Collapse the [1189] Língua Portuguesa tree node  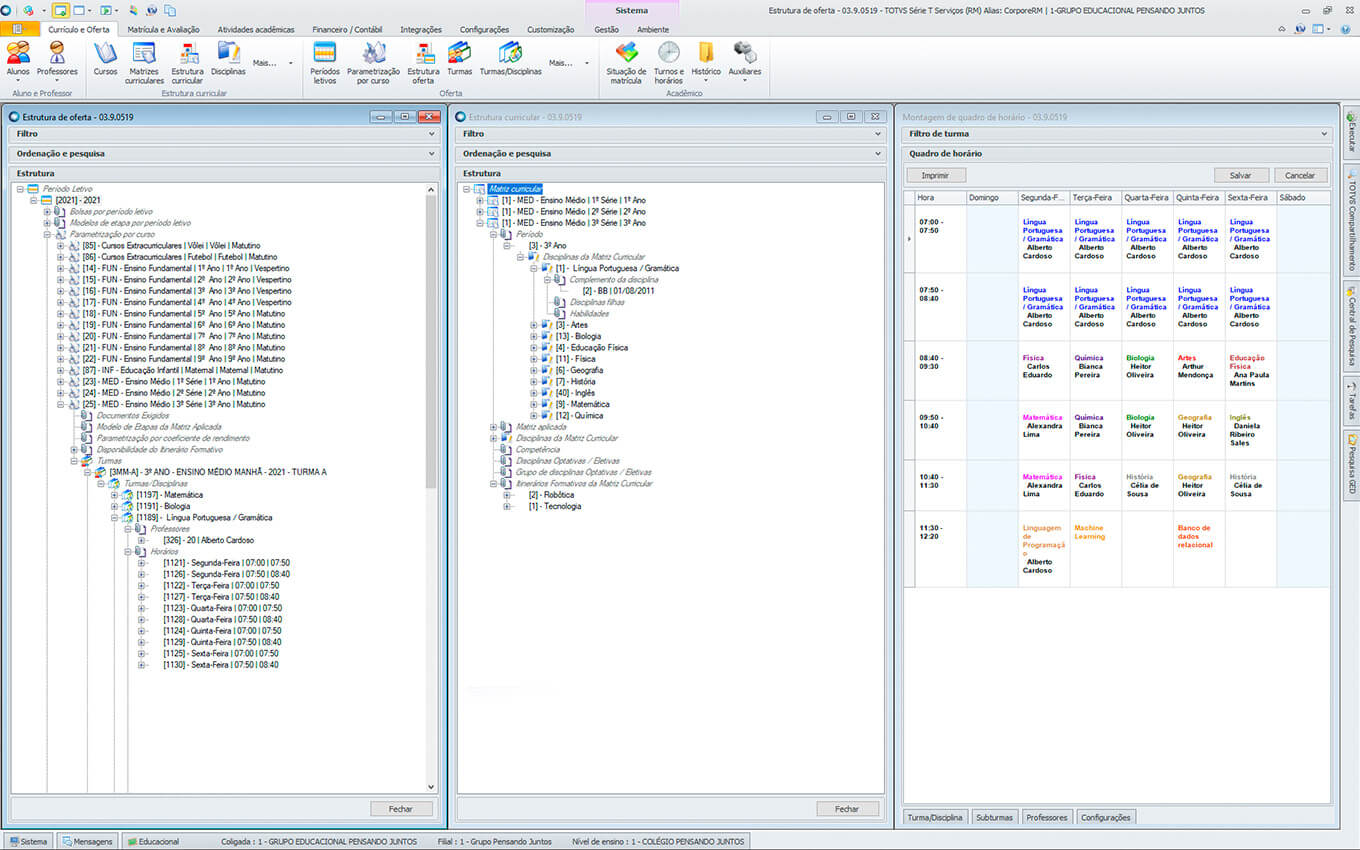click(x=115, y=518)
